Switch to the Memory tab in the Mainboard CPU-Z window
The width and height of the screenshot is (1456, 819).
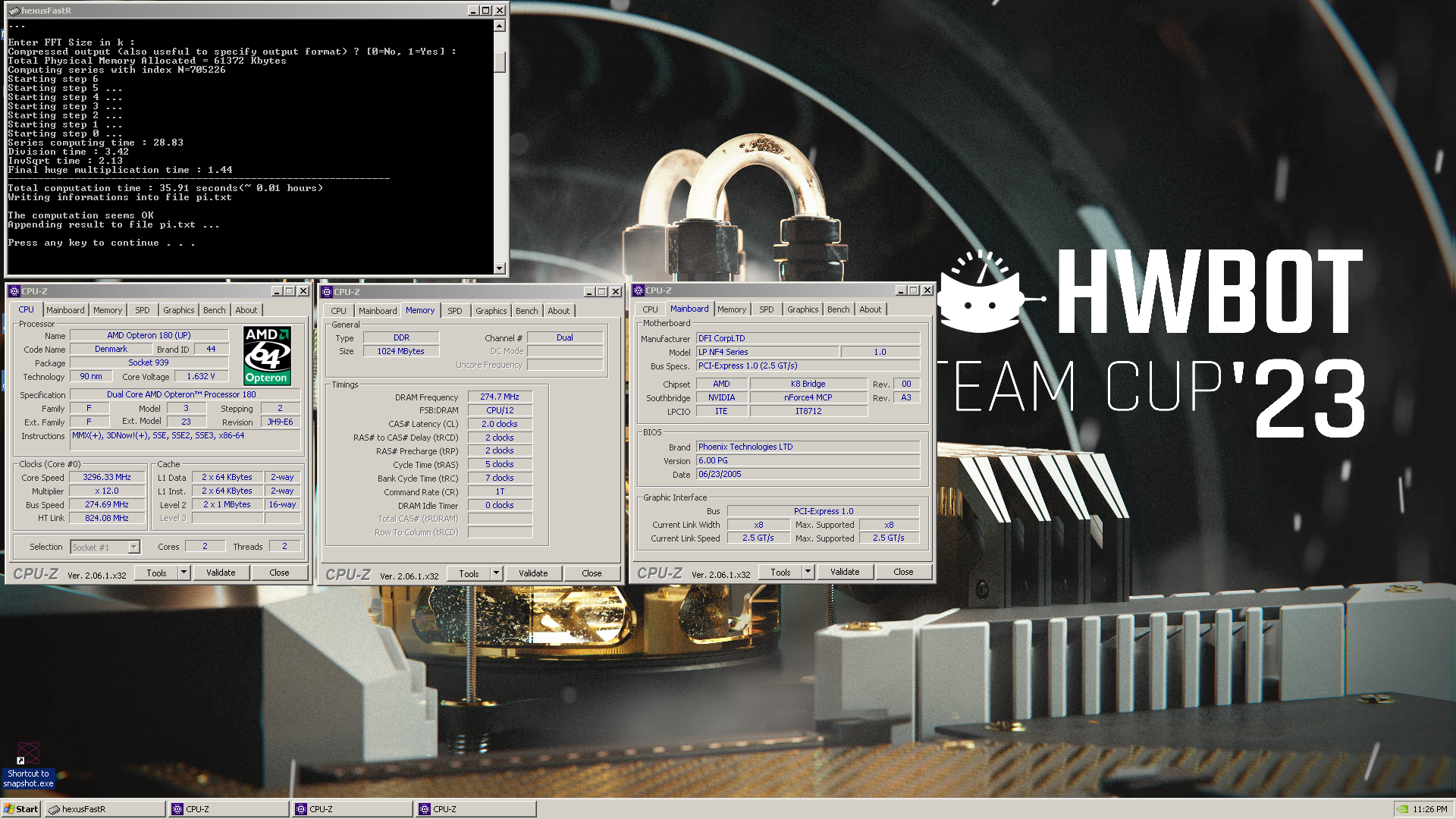pos(732,309)
